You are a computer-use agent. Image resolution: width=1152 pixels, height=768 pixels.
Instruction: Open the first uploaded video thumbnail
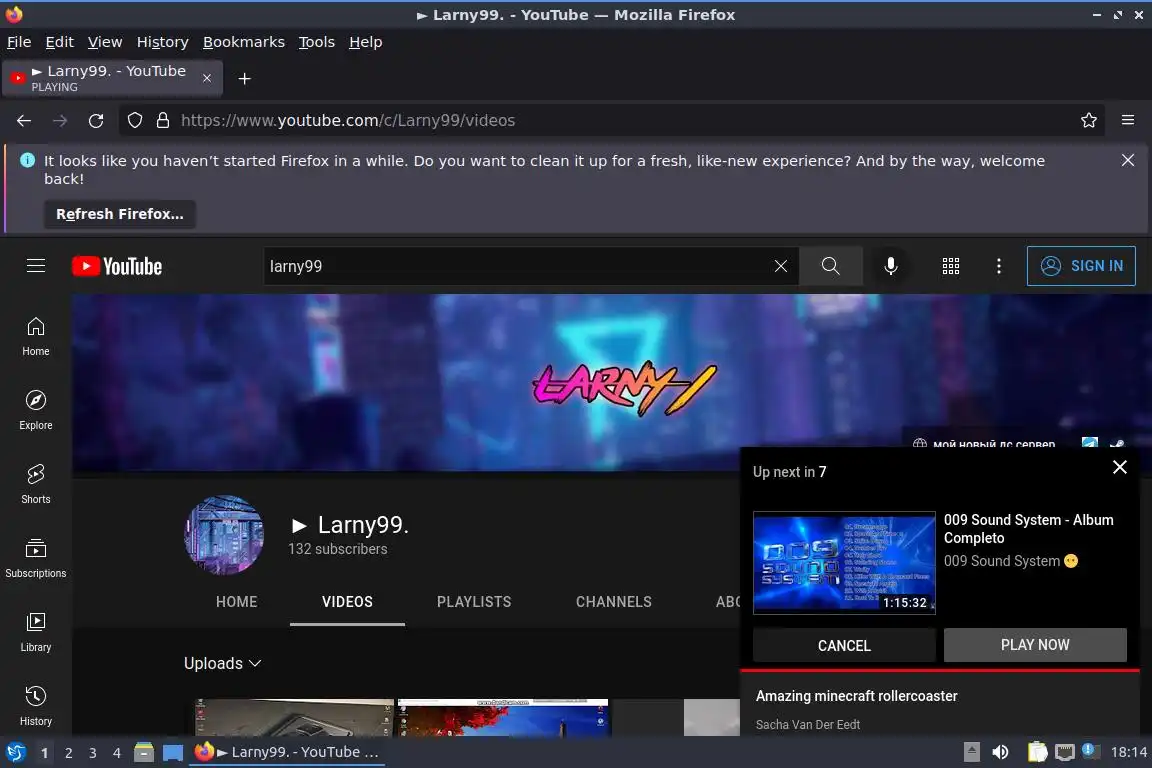pos(294,717)
